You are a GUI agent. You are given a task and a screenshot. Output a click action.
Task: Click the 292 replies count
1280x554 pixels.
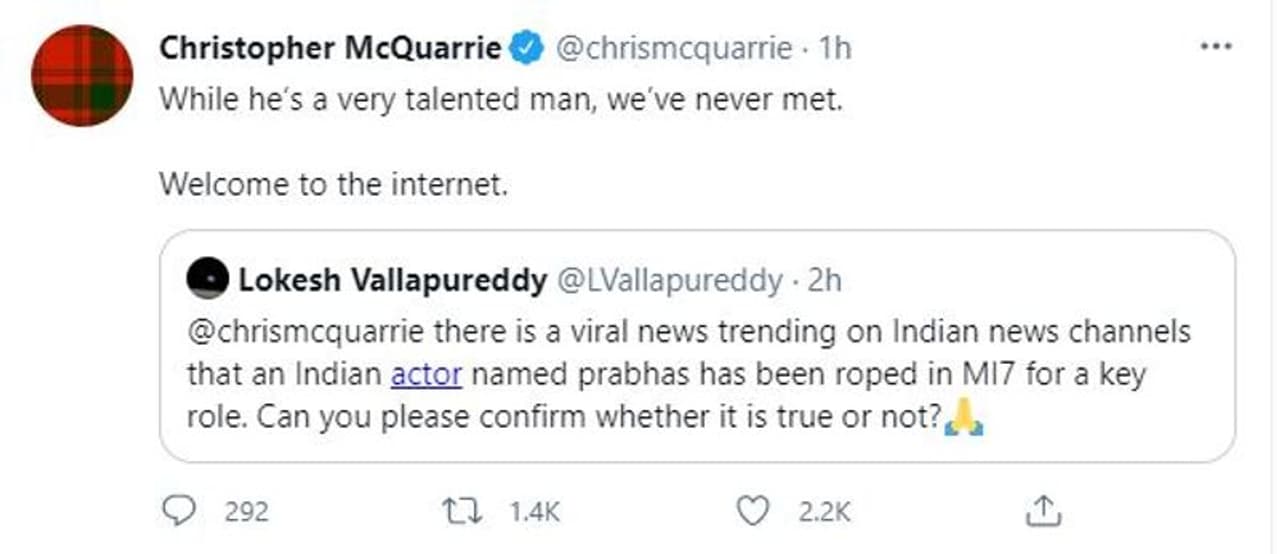click(246, 512)
